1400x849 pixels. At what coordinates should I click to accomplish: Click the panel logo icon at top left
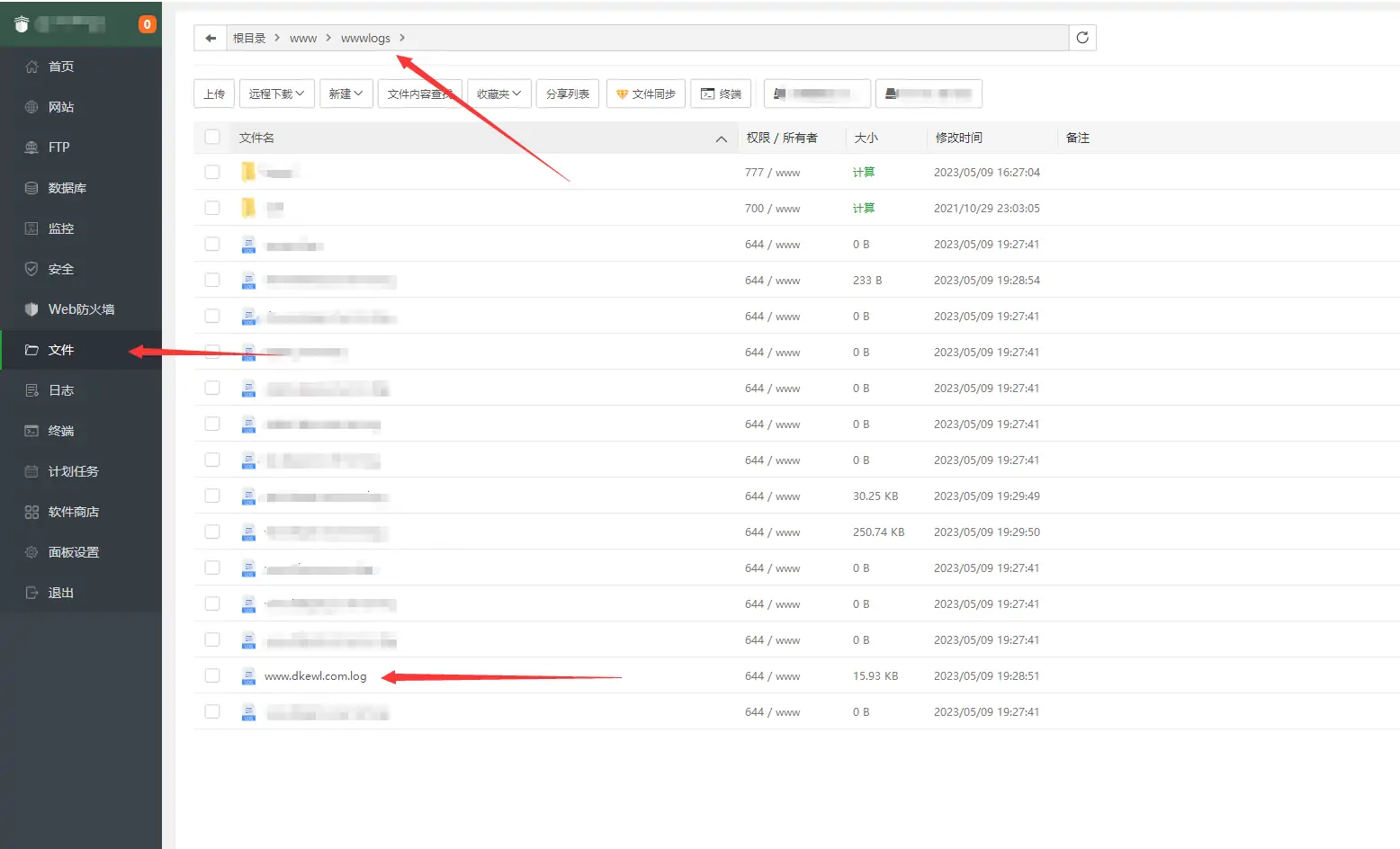(x=22, y=24)
